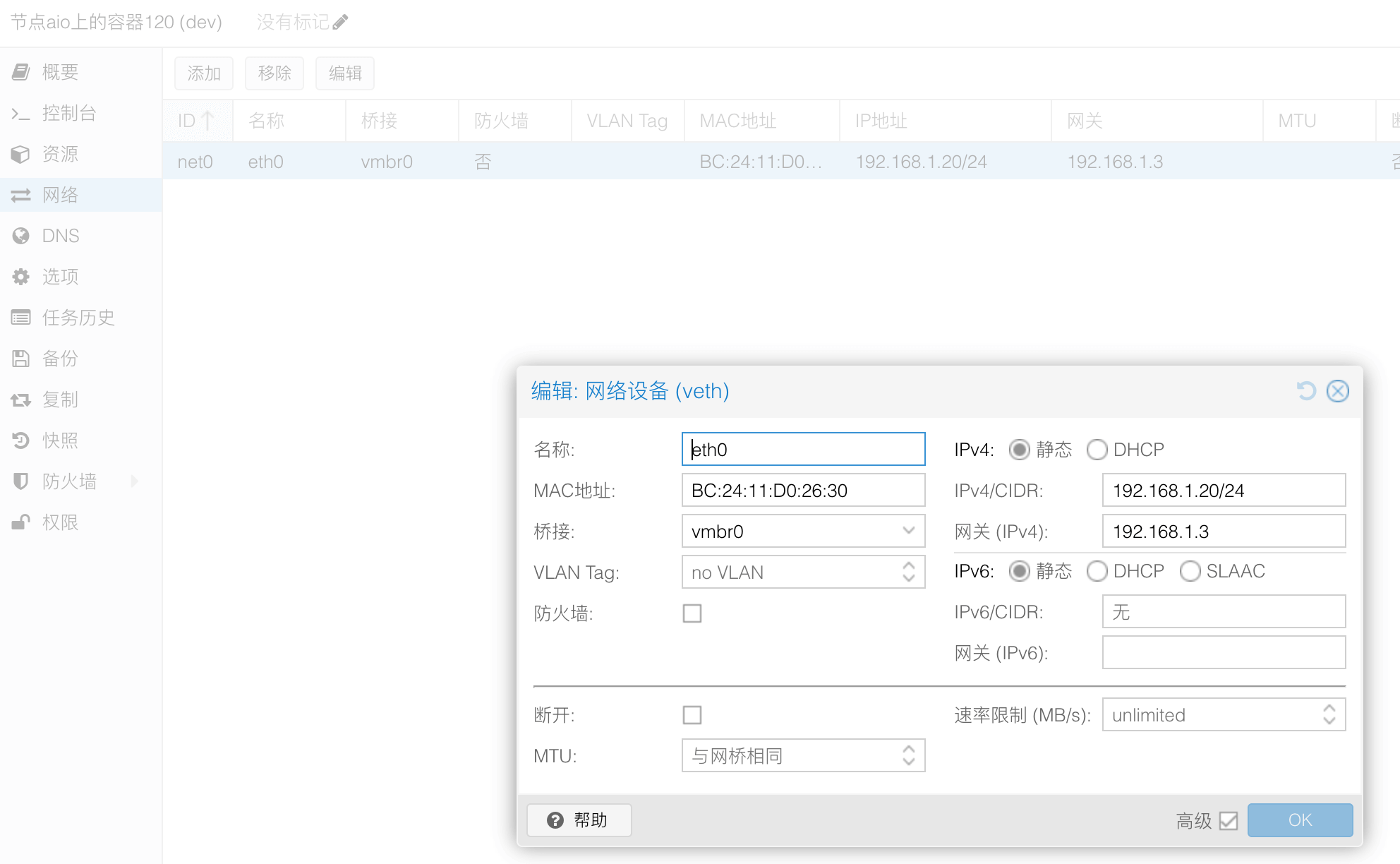Open the DNS settings panel
This screenshot has height=864, width=1400.
click(61, 235)
